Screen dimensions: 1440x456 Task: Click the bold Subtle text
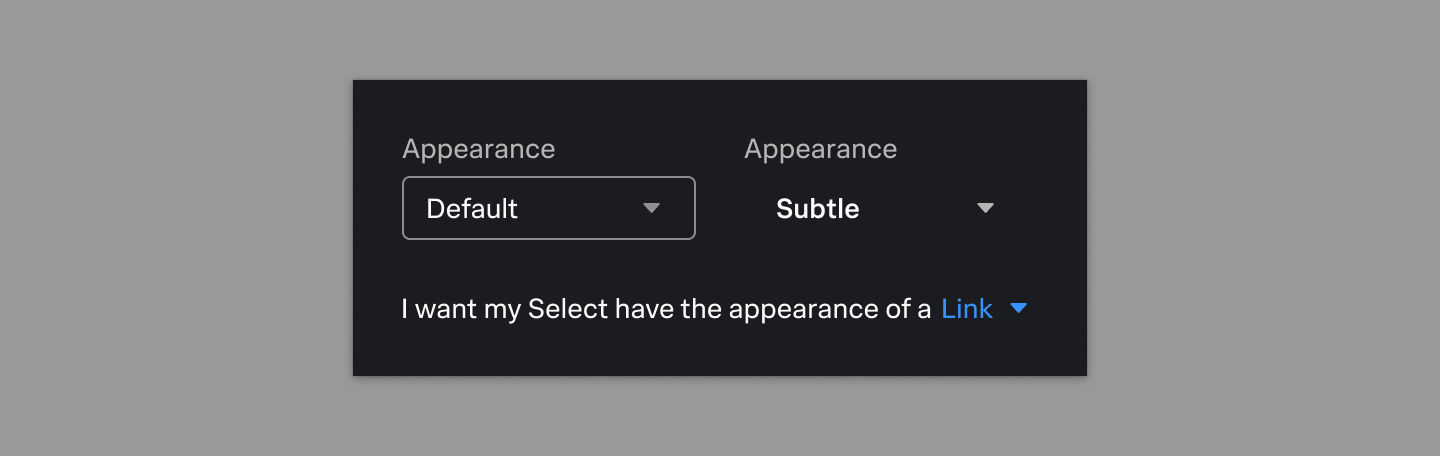(817, 208)
